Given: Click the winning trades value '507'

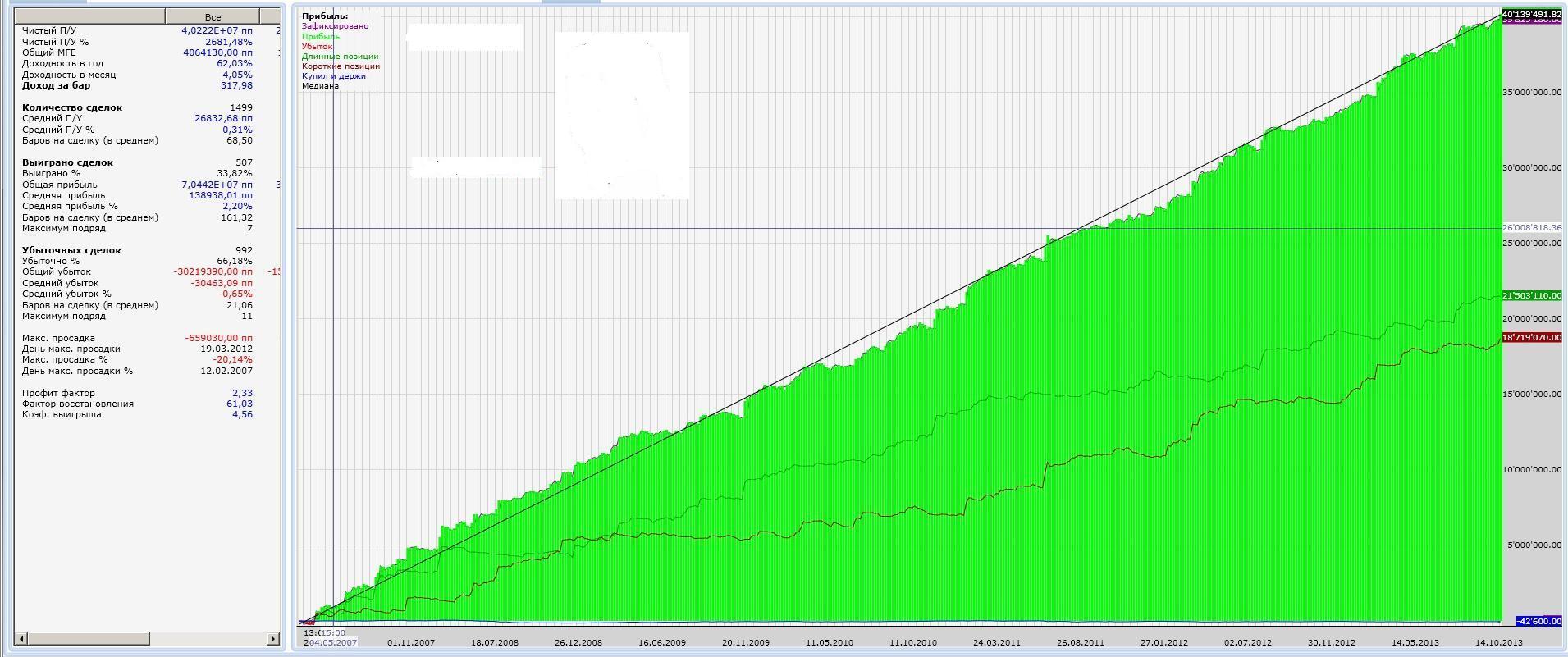Looking at the screenshot, I should tap(244, 162).
